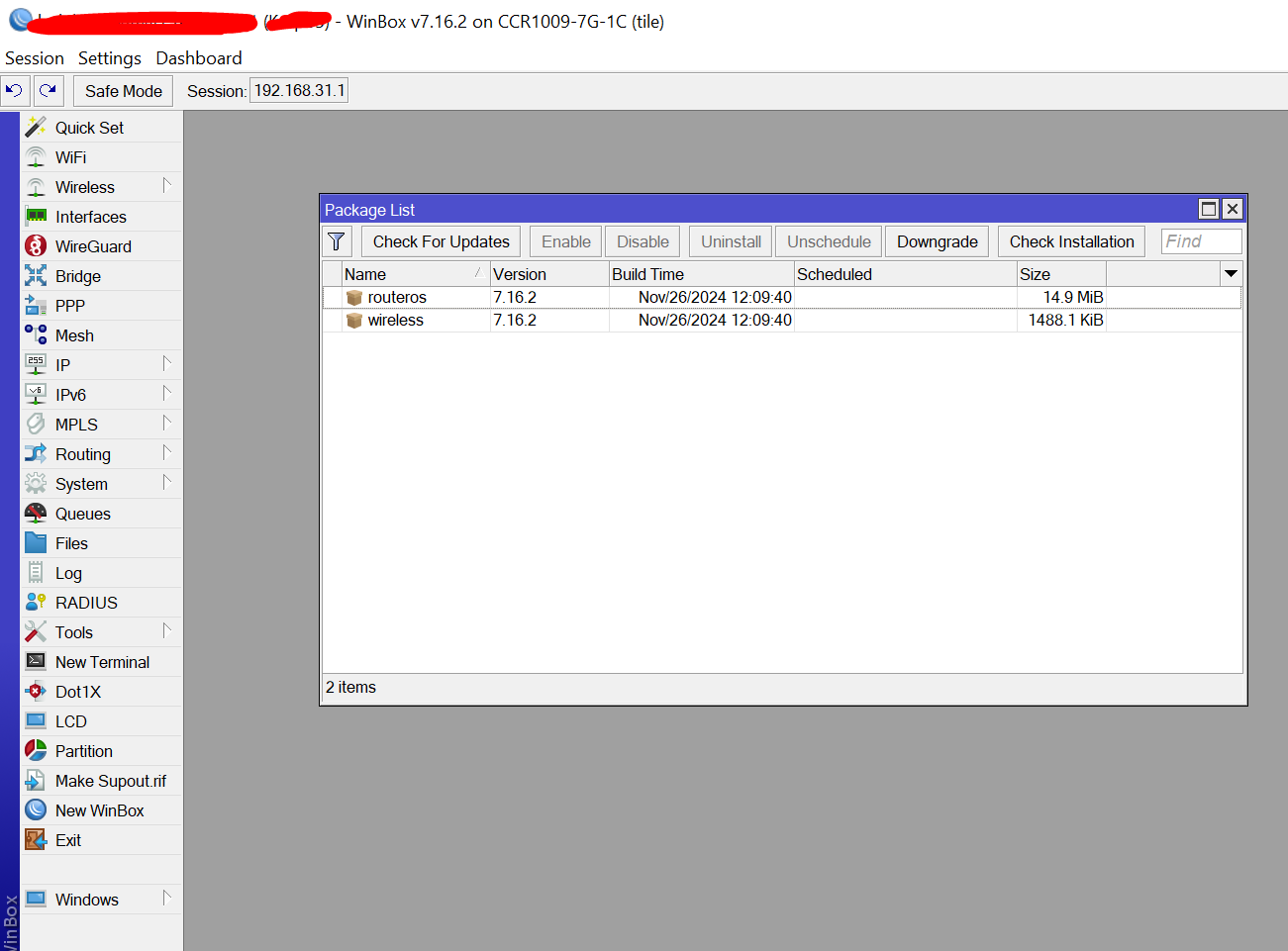Click the 1488.1 KiB size cell

tap(1066, 320)
